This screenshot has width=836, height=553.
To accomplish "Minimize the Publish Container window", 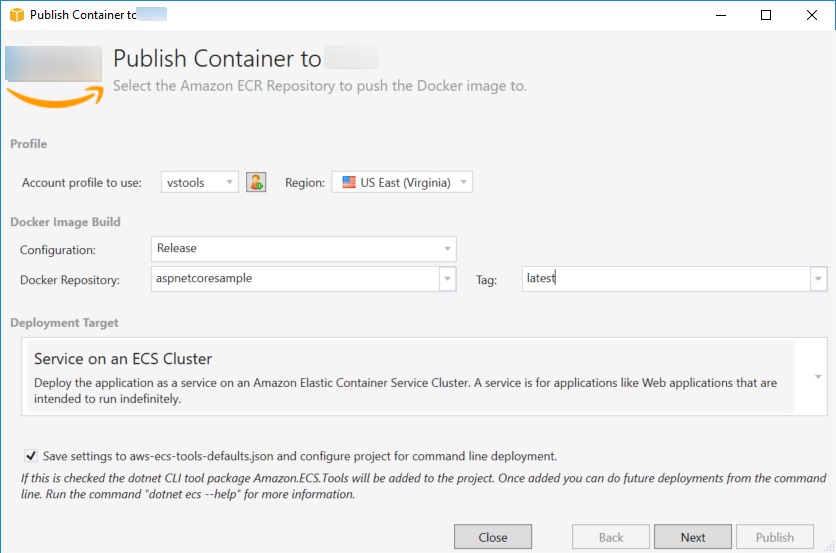I will pos(719,15).
